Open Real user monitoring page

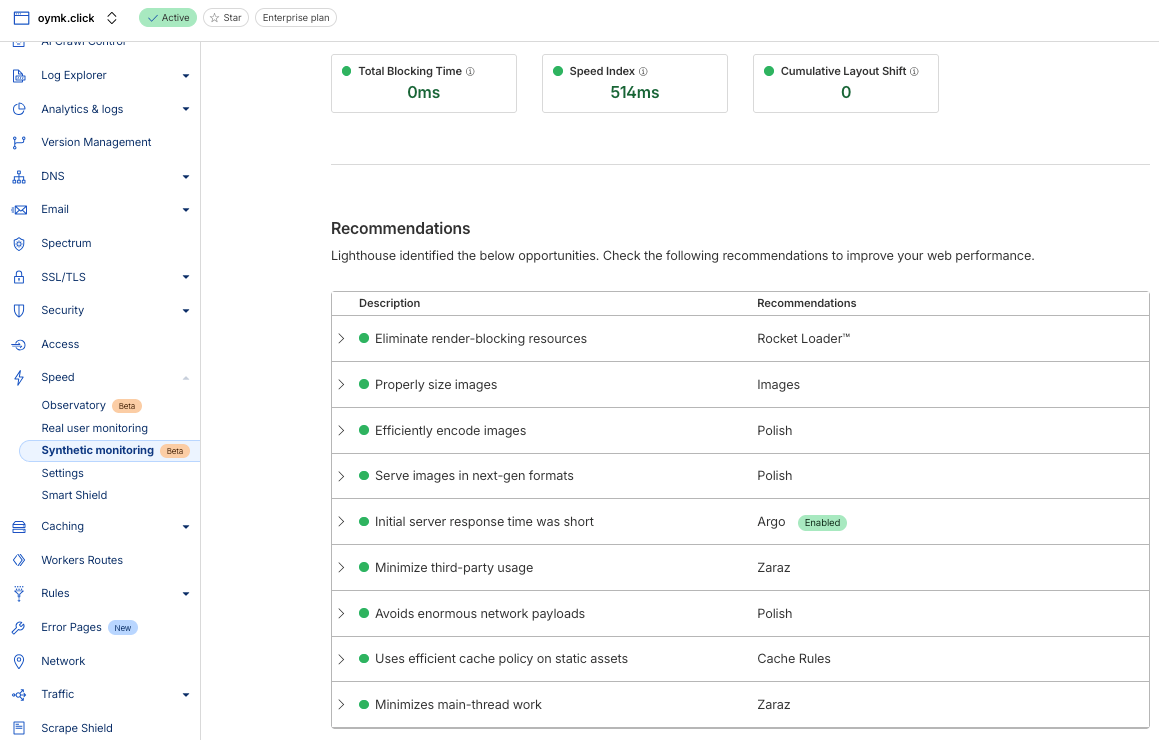94,428
